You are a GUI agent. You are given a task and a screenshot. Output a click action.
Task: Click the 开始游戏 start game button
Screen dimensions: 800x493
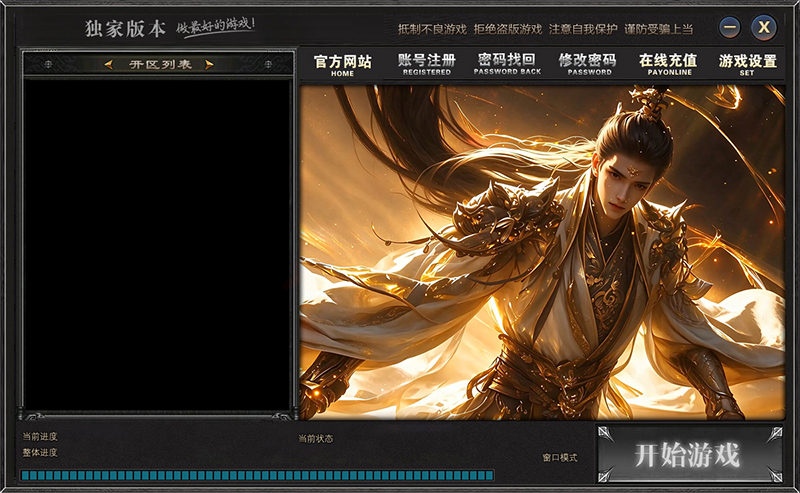coord(690,454)
